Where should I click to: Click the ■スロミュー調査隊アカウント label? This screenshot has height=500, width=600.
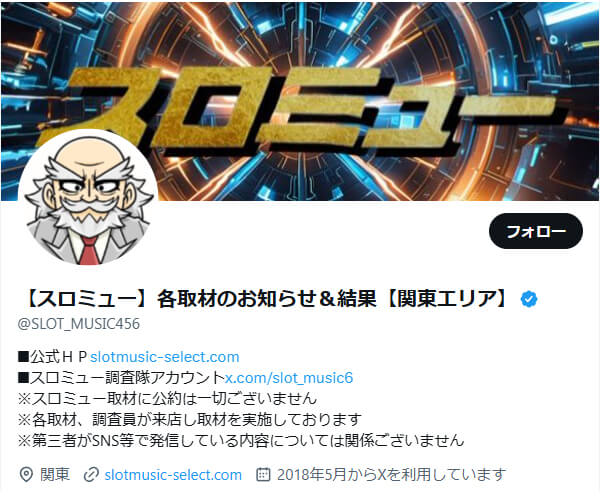121,378
